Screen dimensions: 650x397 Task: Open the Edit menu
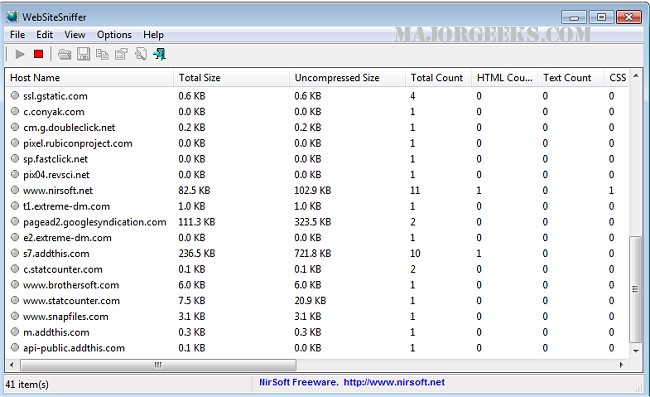pos(44,35)
